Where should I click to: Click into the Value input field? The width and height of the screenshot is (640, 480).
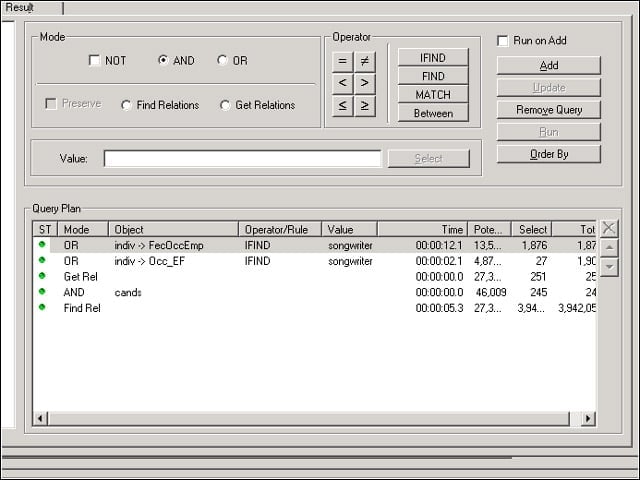(242, 158)
